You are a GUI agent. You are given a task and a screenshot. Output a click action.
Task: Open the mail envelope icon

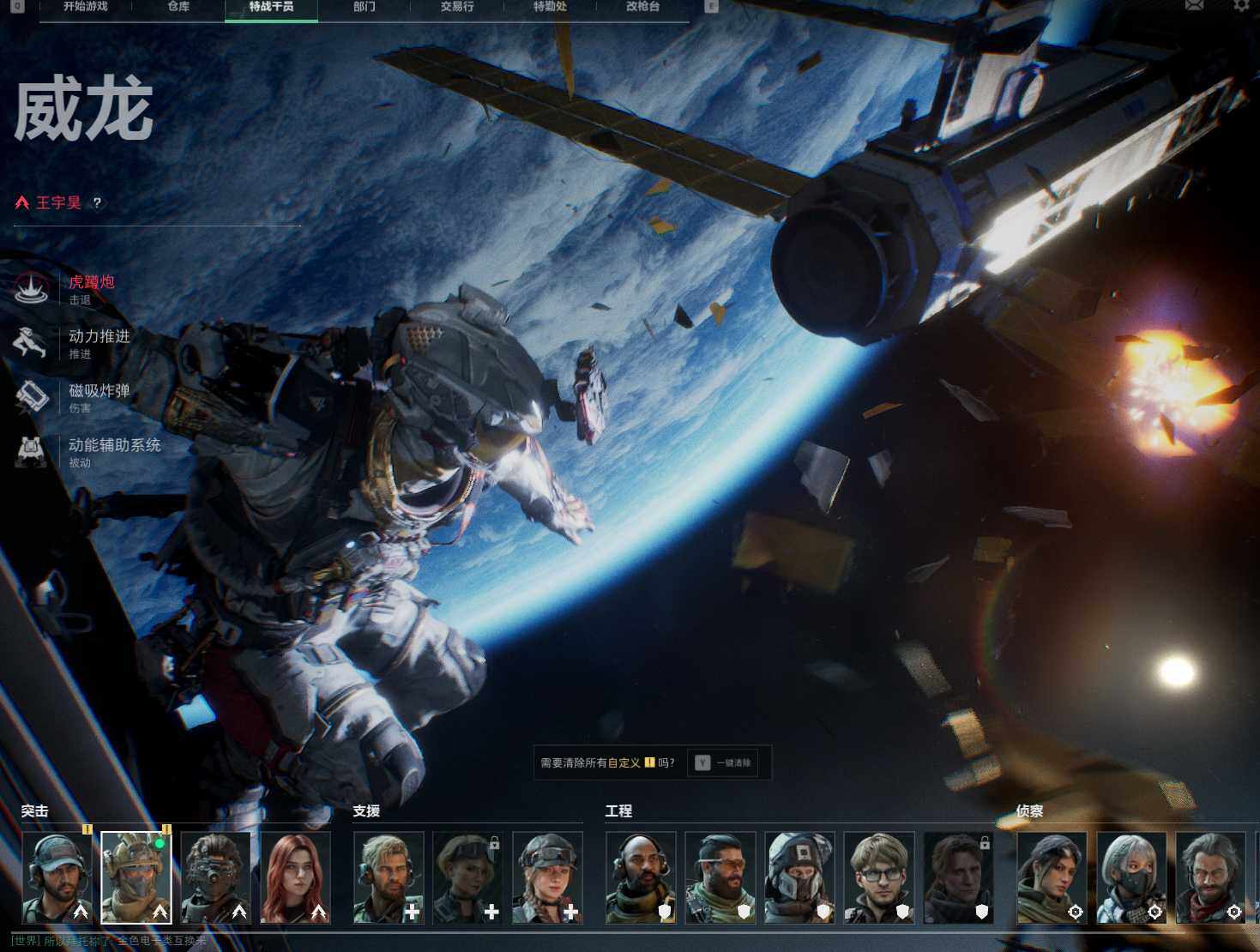click(x=1194, y=6)
